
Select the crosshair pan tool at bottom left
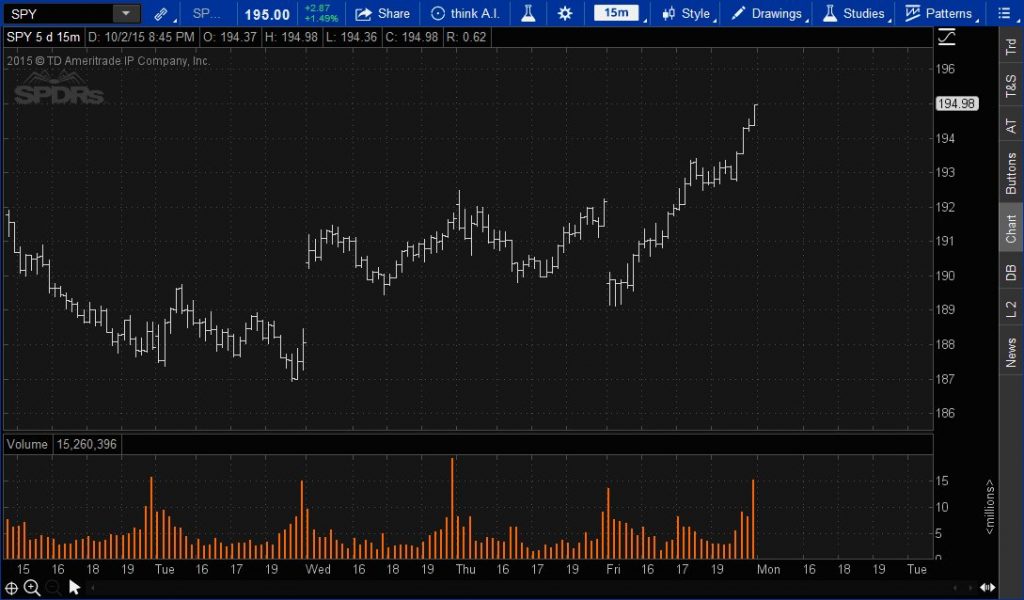12,588
